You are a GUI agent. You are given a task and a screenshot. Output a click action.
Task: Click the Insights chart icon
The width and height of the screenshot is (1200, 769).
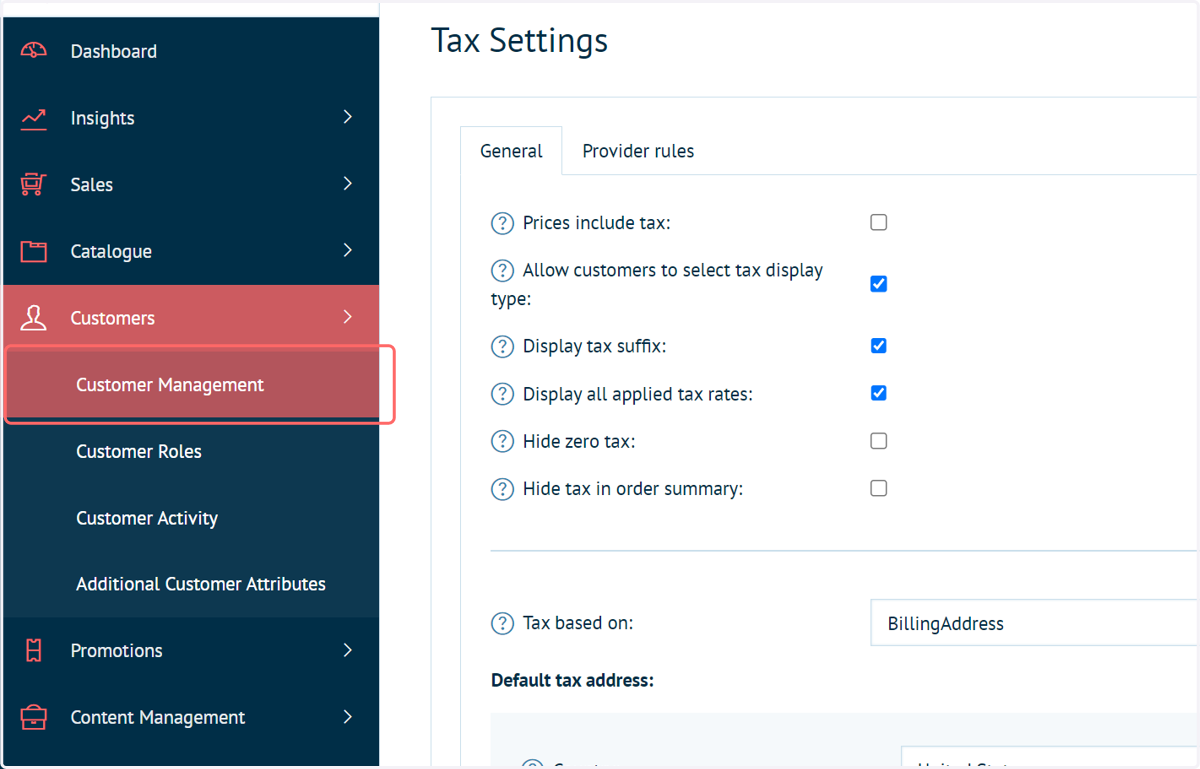tap(34, 118)
